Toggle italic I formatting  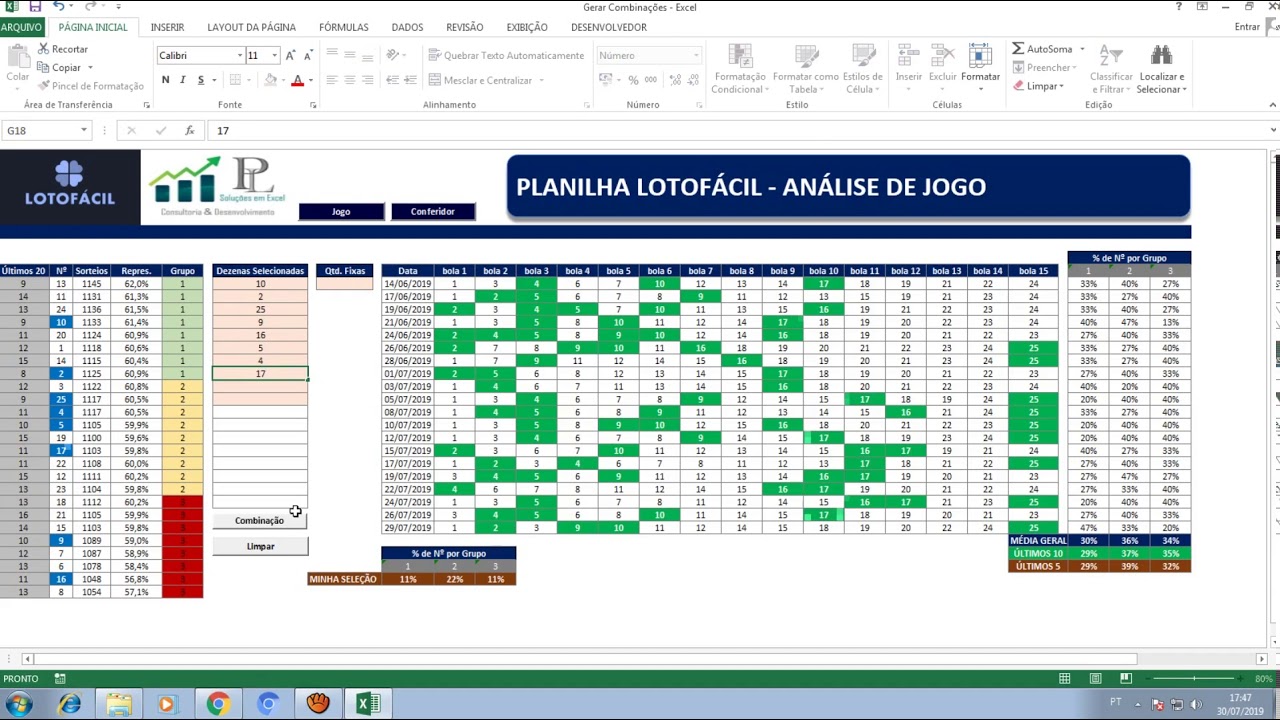pos(182,80)
